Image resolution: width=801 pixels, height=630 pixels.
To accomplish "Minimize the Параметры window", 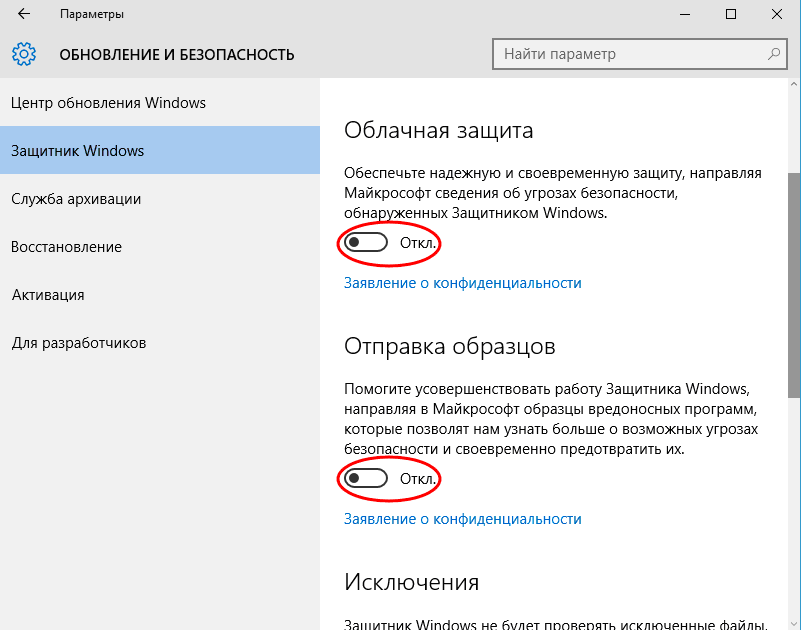I will [684, 14].
